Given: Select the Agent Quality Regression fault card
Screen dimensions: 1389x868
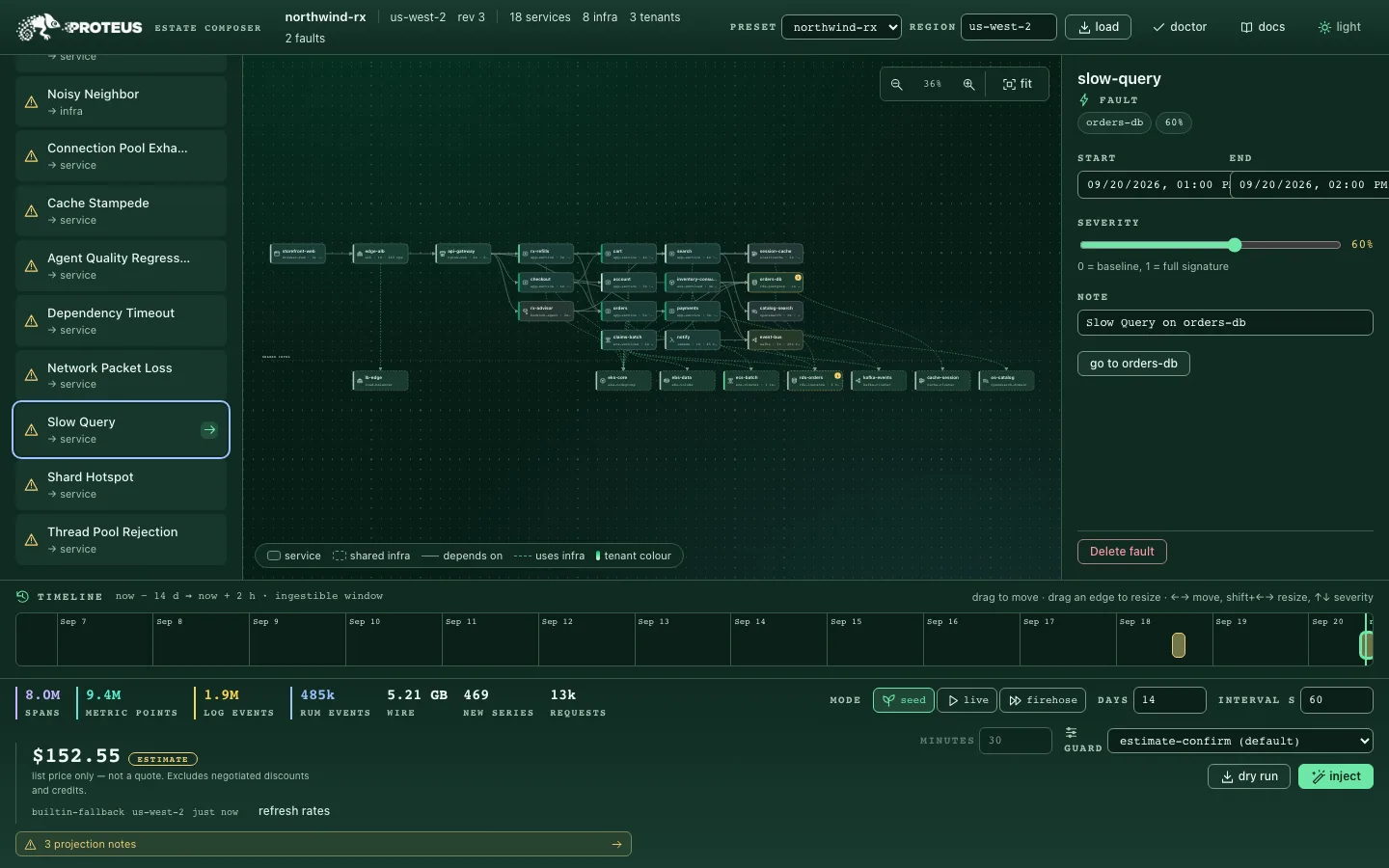Looking at the screenshot, I should coord(121,266).
